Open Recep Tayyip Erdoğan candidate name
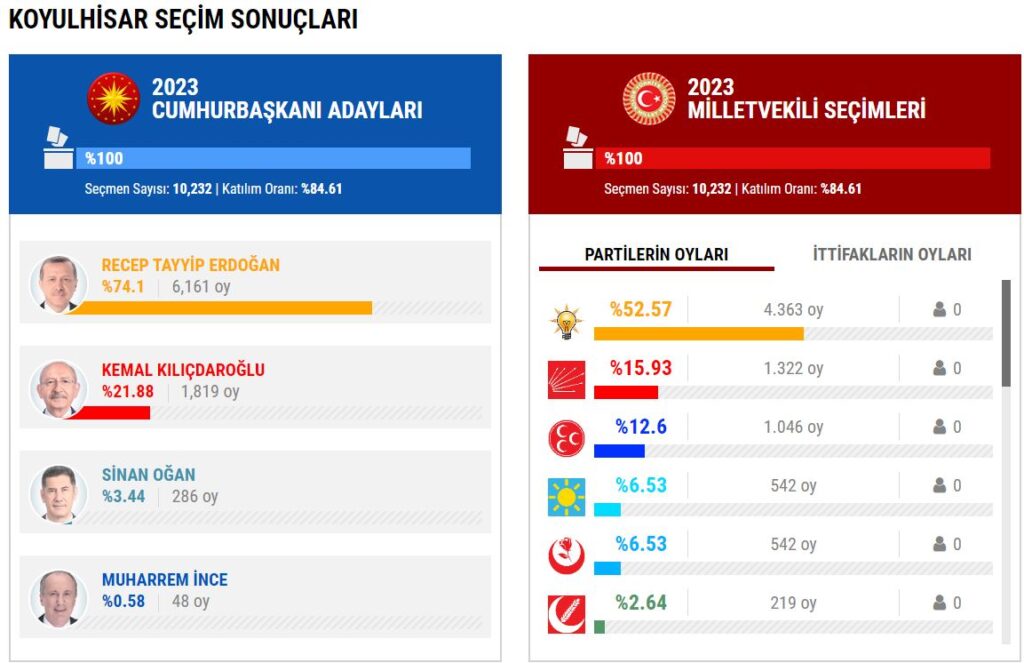Screen dimensions: 1024x663 190,265
